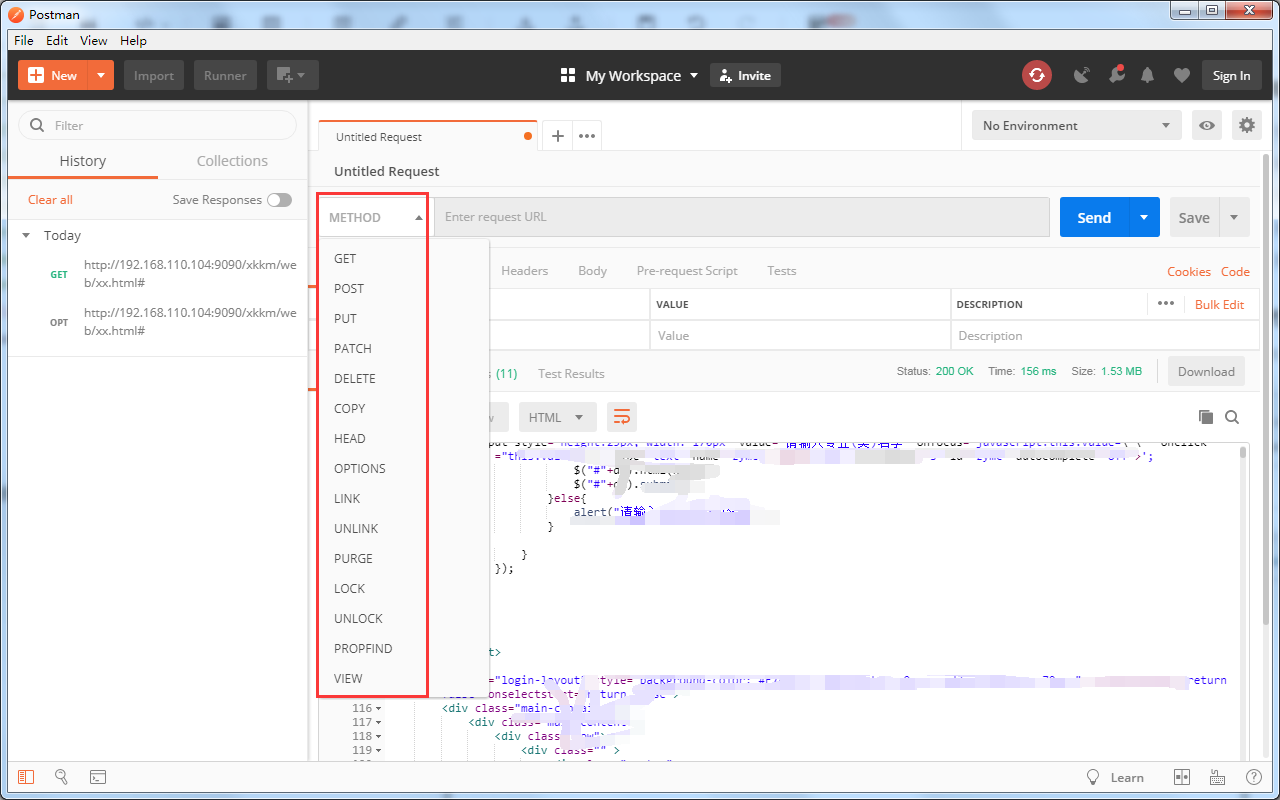The height and width of the screenshot is (800, 1280).
Task: Switch to Collections tab
Action: (x=232, y=161)
